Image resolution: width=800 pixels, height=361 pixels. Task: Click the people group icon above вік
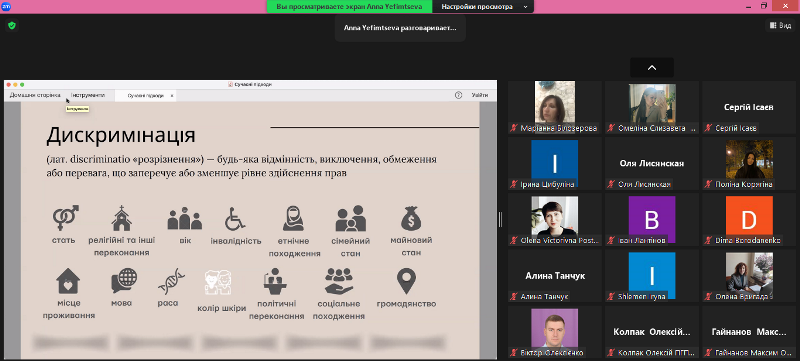click(185, 218)
